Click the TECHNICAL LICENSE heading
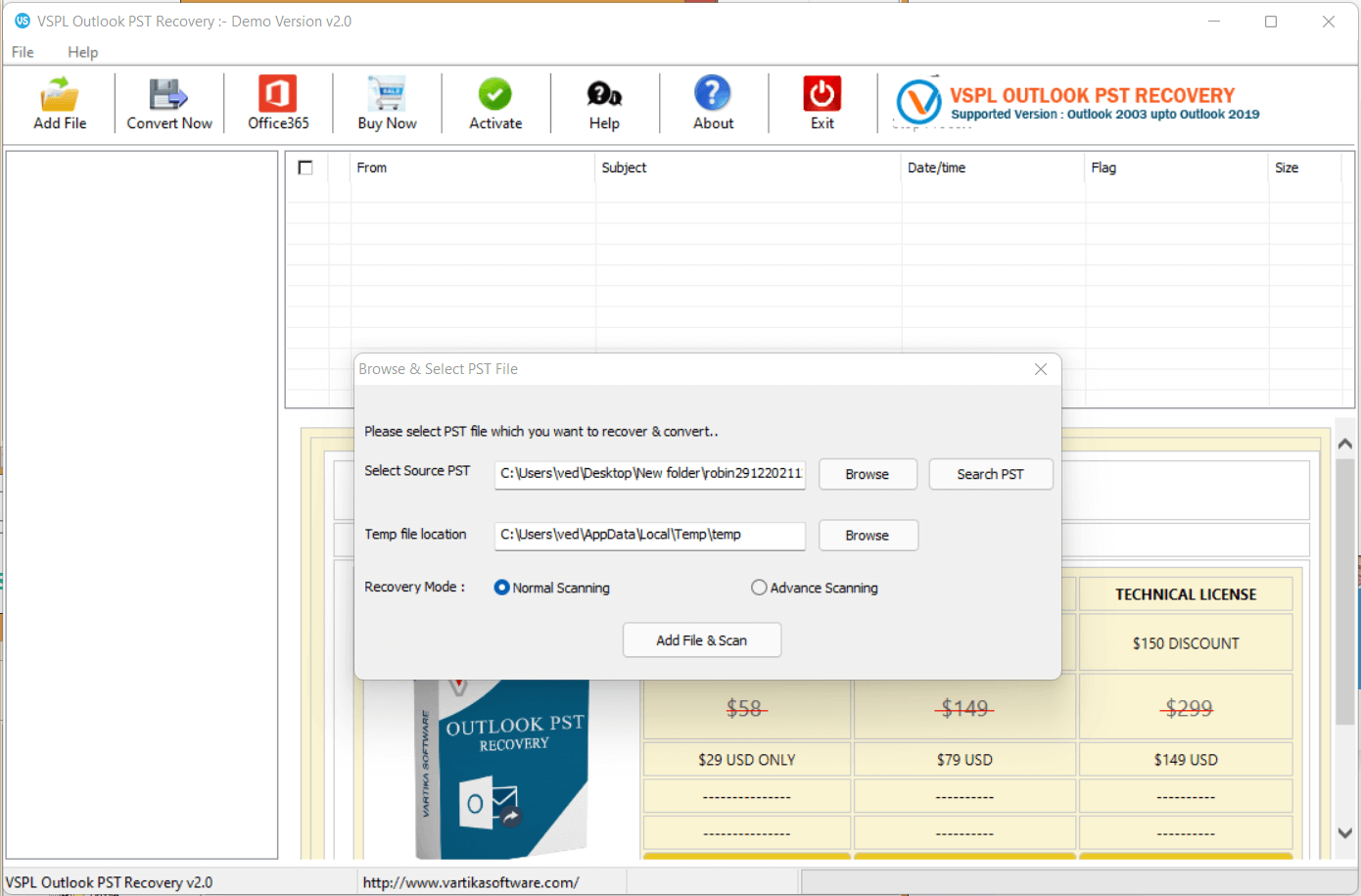 pyautogui.click(x=1186, y=594)
